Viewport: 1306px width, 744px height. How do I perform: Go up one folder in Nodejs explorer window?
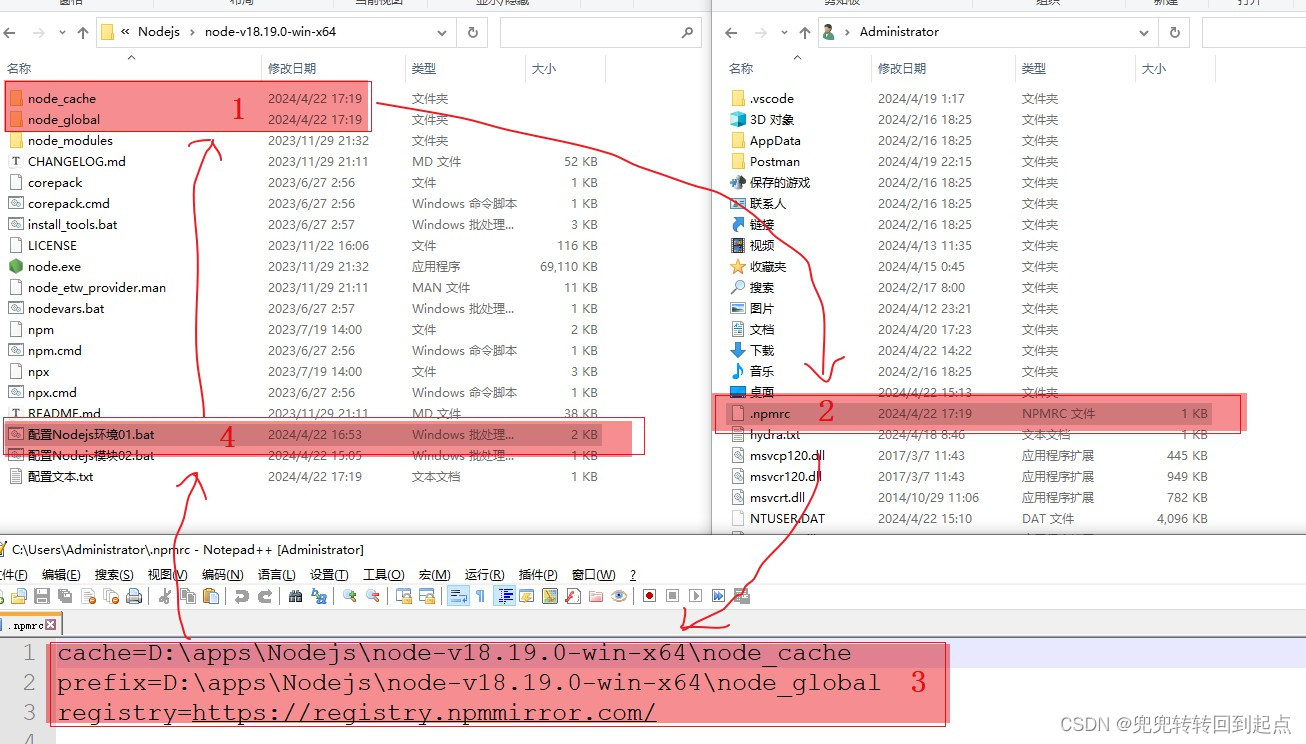(83, 33)
